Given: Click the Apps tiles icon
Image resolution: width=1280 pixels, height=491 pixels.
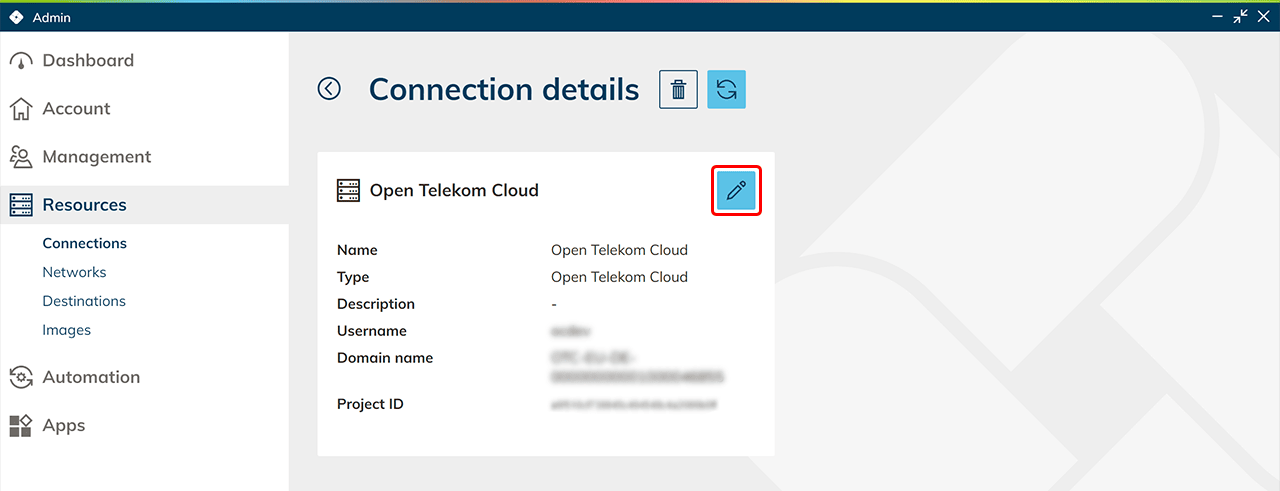Looking at the screenshot, I should [x=21, y=426].
